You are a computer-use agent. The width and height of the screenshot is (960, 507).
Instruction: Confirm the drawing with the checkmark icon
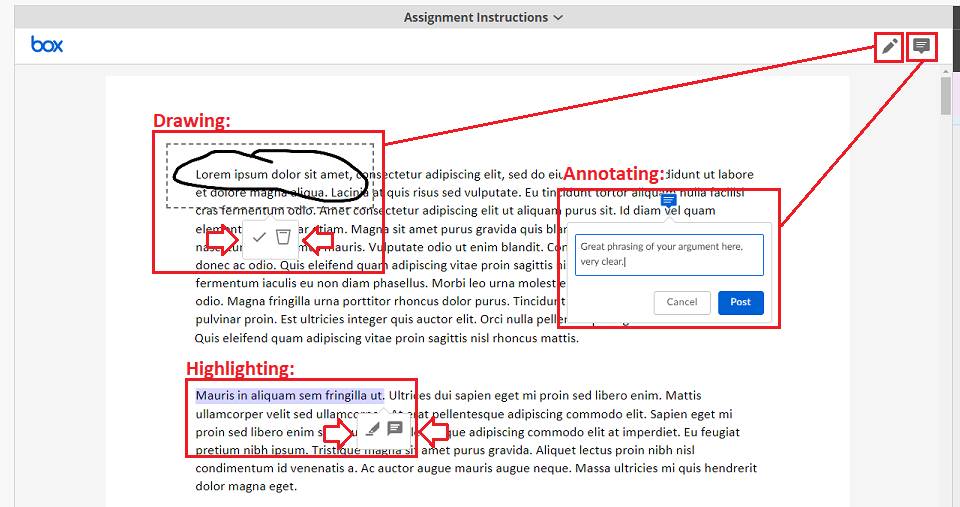pyautogui.click(x=259, y=237)
